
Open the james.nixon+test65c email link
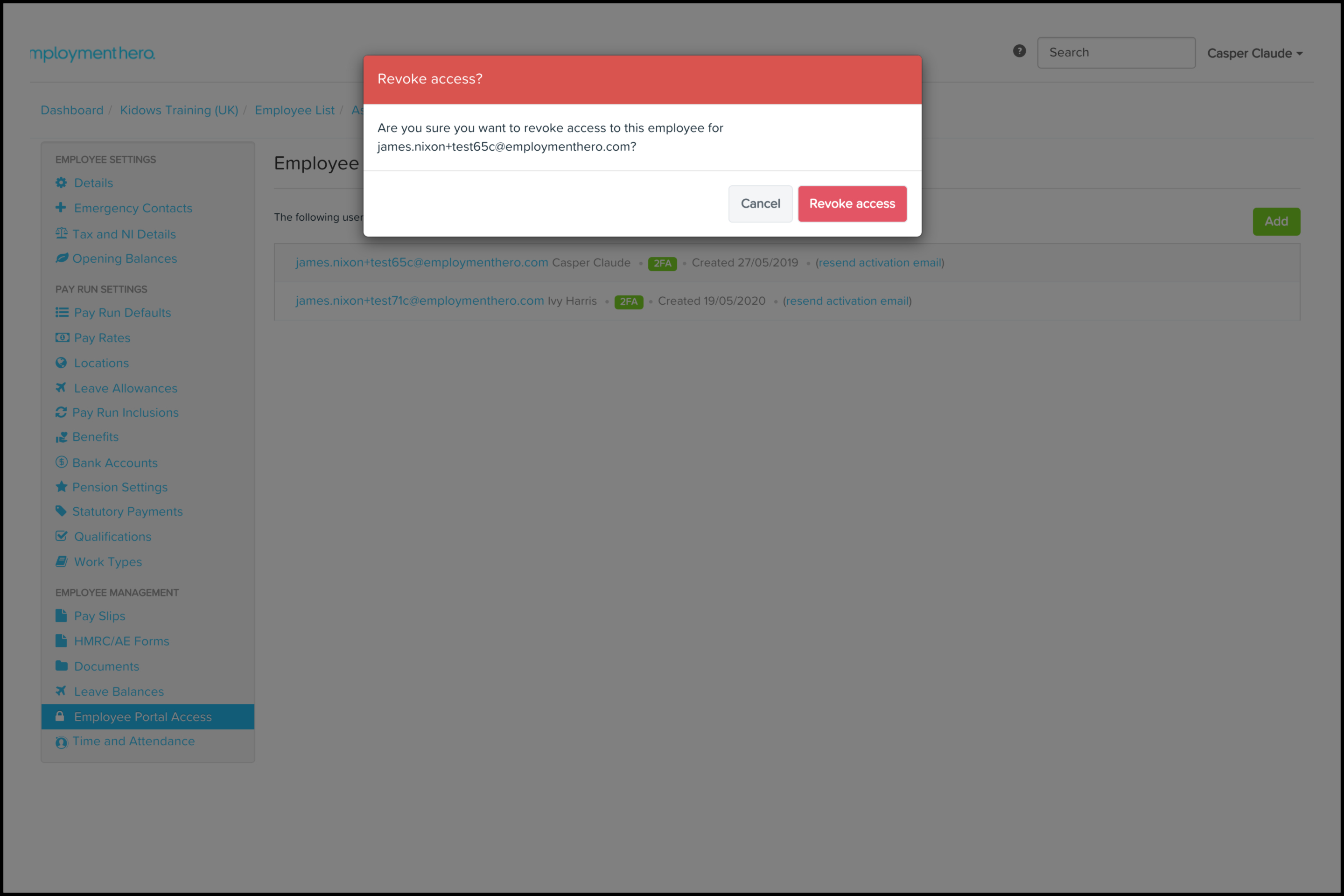click(421, 263)
